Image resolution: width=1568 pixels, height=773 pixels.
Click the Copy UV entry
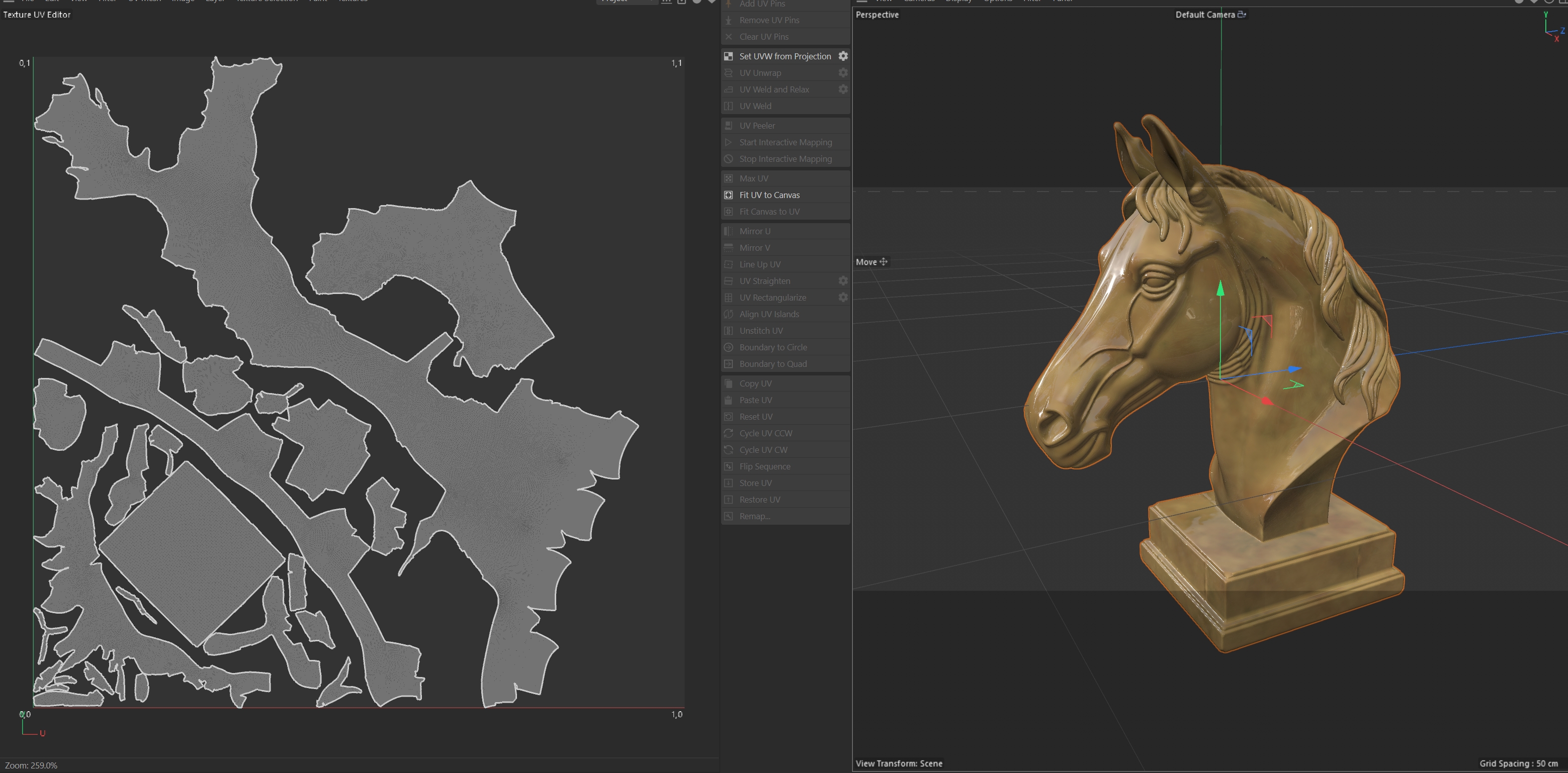coord(755,384)
